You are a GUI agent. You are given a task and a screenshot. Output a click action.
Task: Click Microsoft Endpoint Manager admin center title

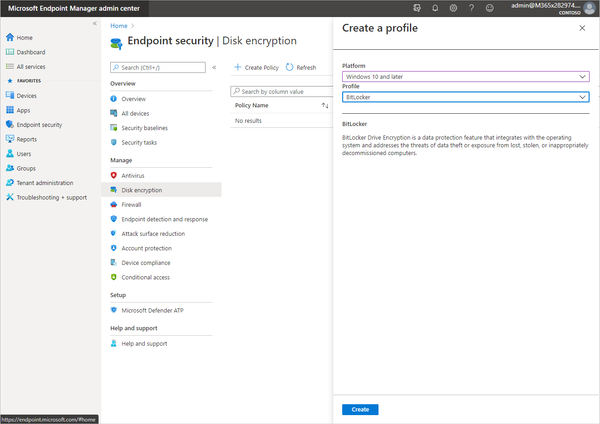(x=74, y=8)
